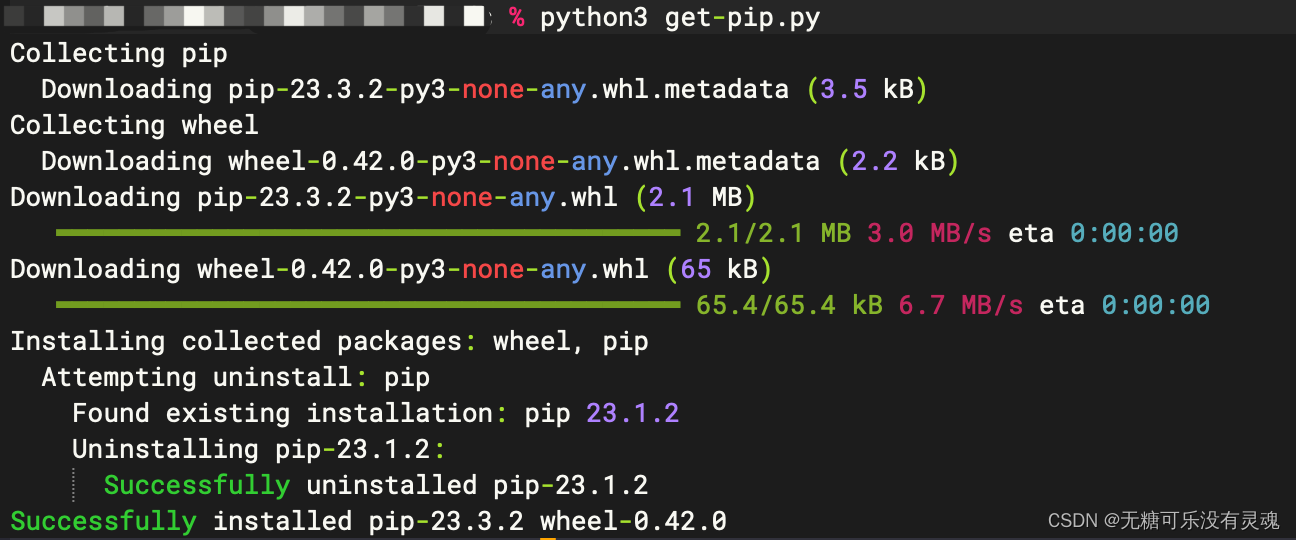Screen dimensions: 1296x540
Task: Click the 3.0 MB/s download speed
Action: 929,233
